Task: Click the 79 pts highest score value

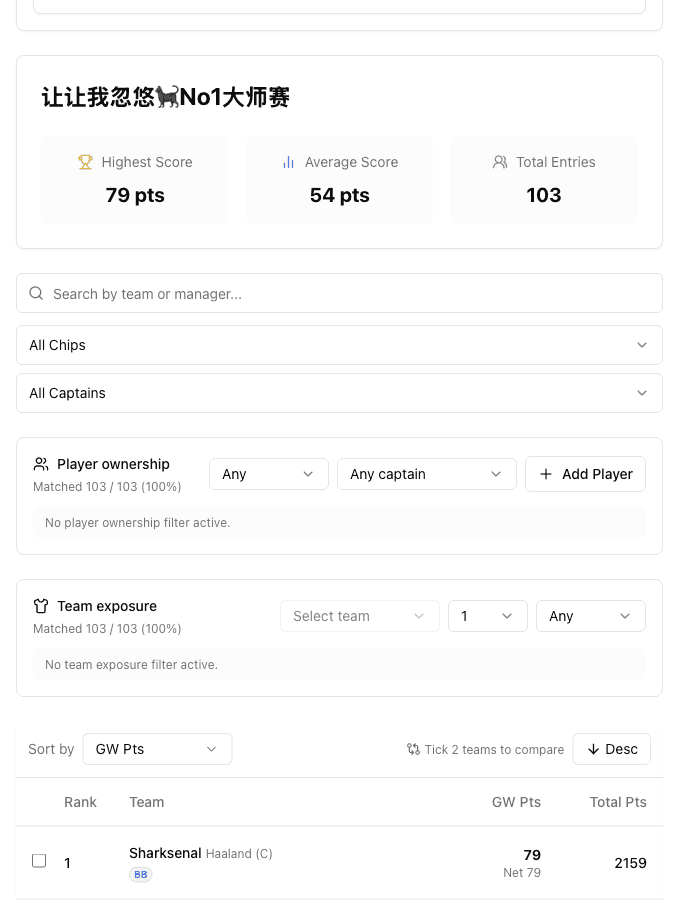Action: click(x=135, y=195)
